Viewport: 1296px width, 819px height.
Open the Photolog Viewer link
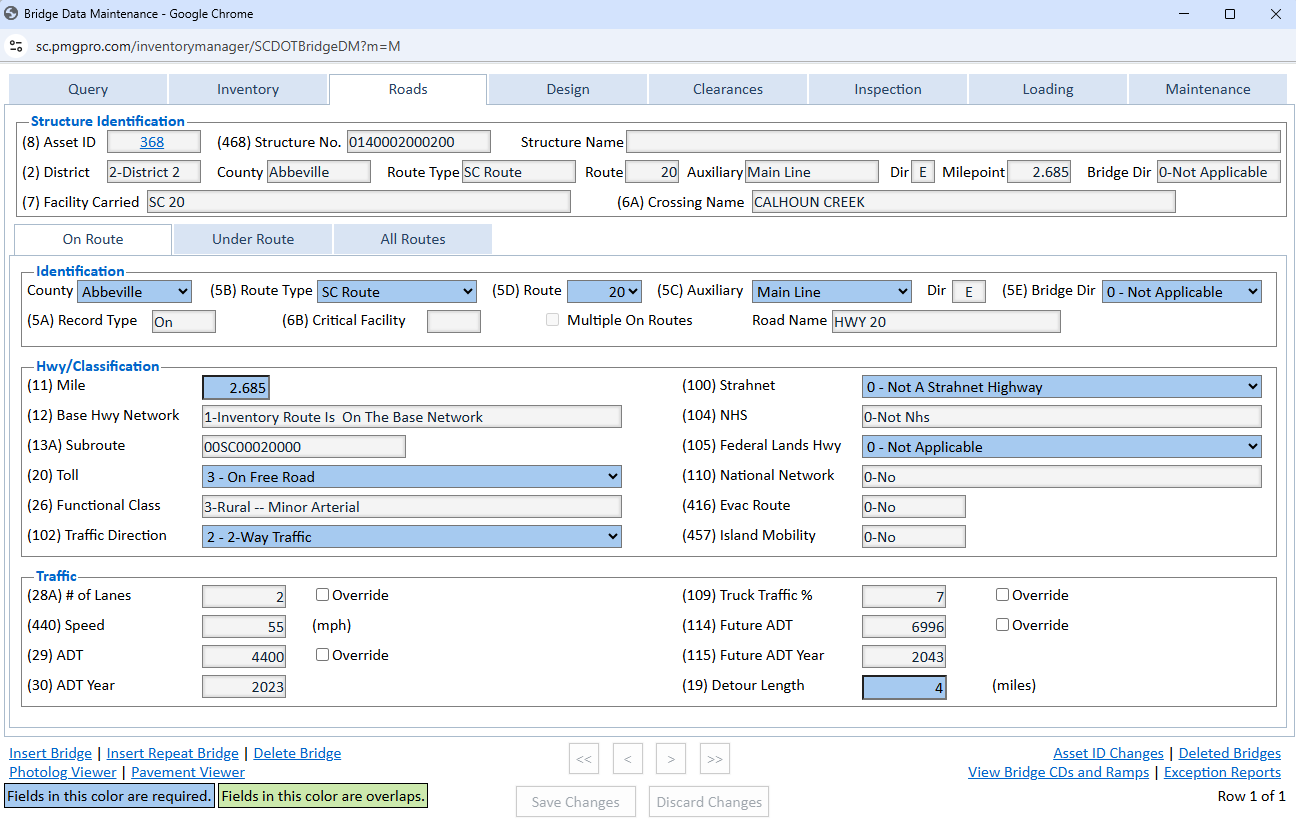(63, 772)
